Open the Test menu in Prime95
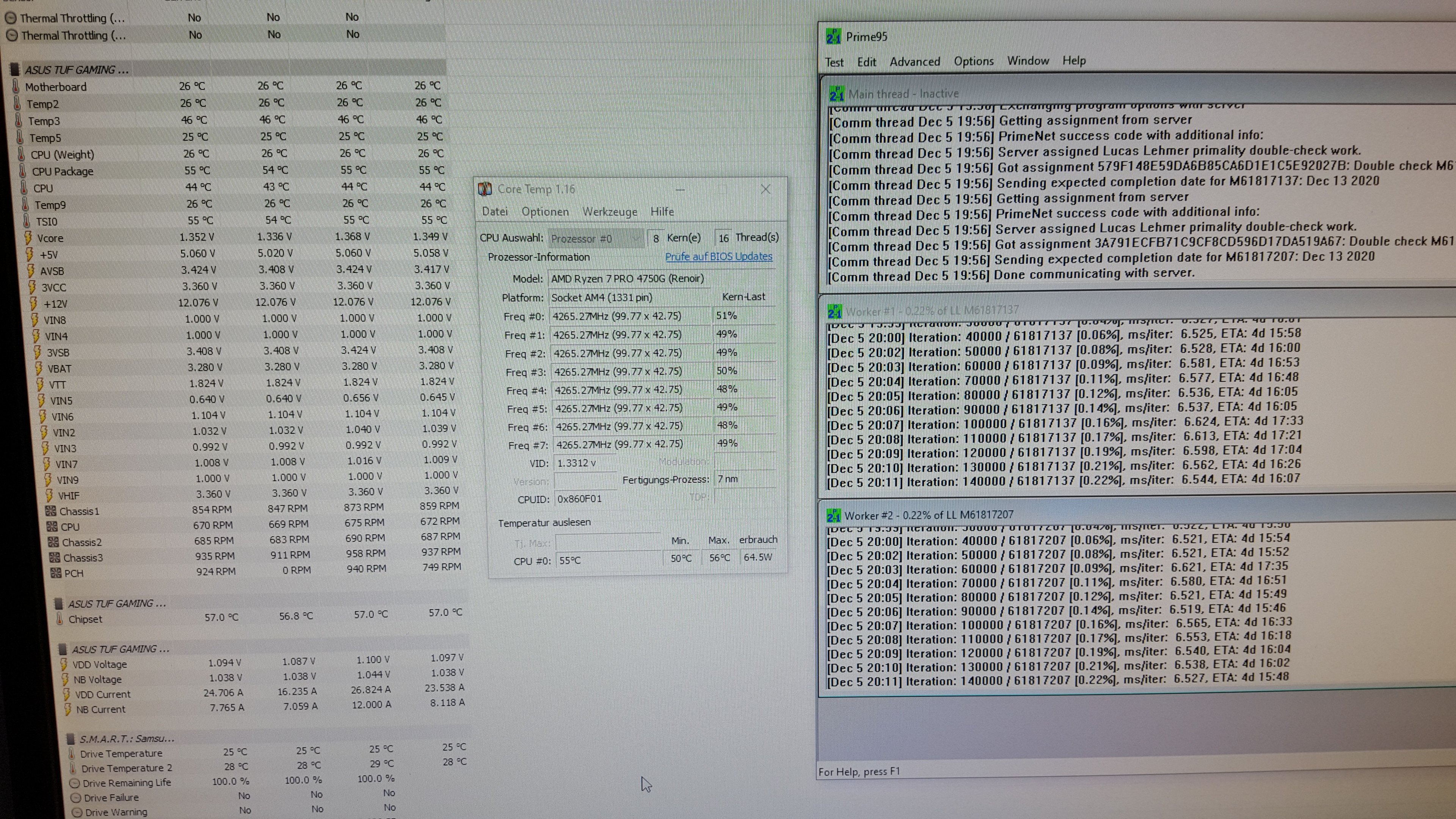 pyautogui.click(x=834, y=62)
